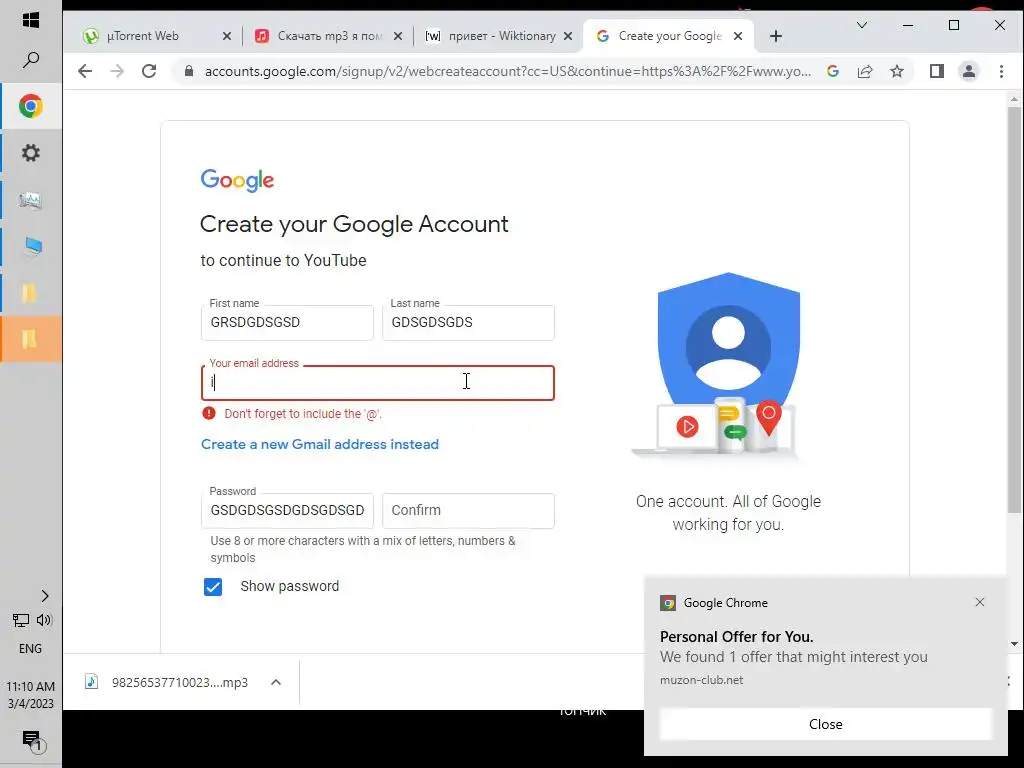Focus the Password field
The width and height of the screenshot is (1024, 768).
click(287, 511)
